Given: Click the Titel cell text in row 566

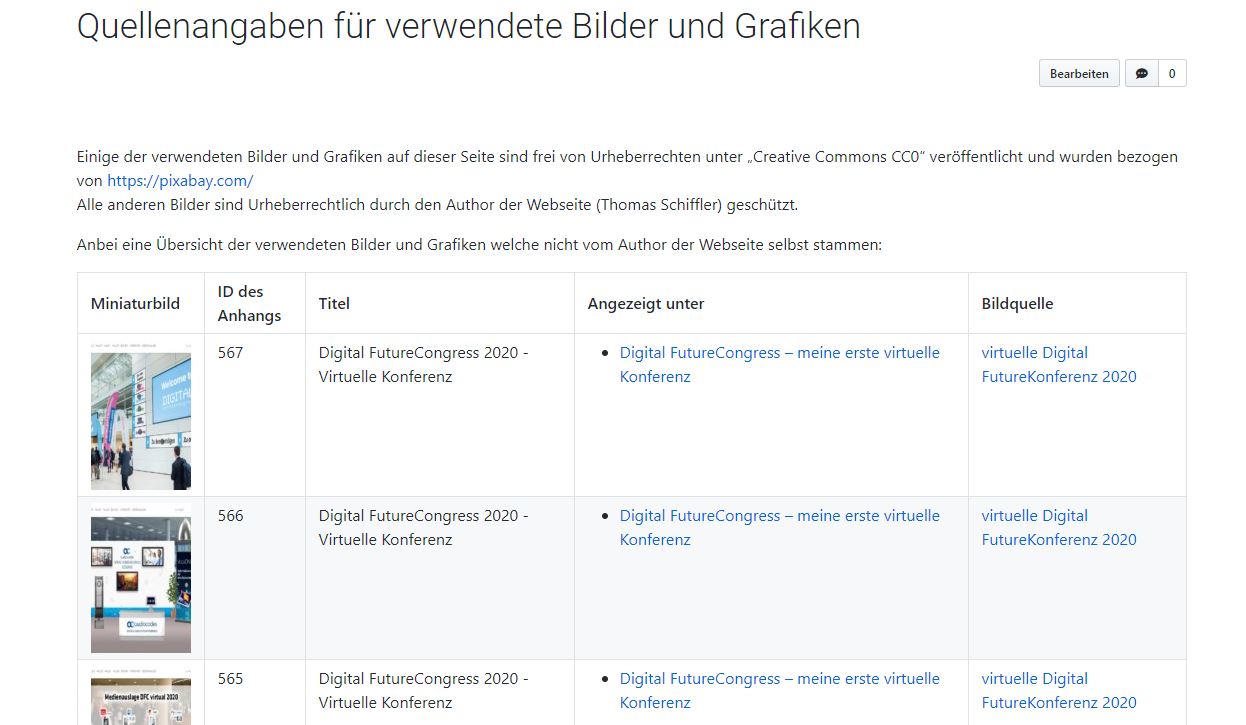Looking at the screenshot, I should (424, 528).
